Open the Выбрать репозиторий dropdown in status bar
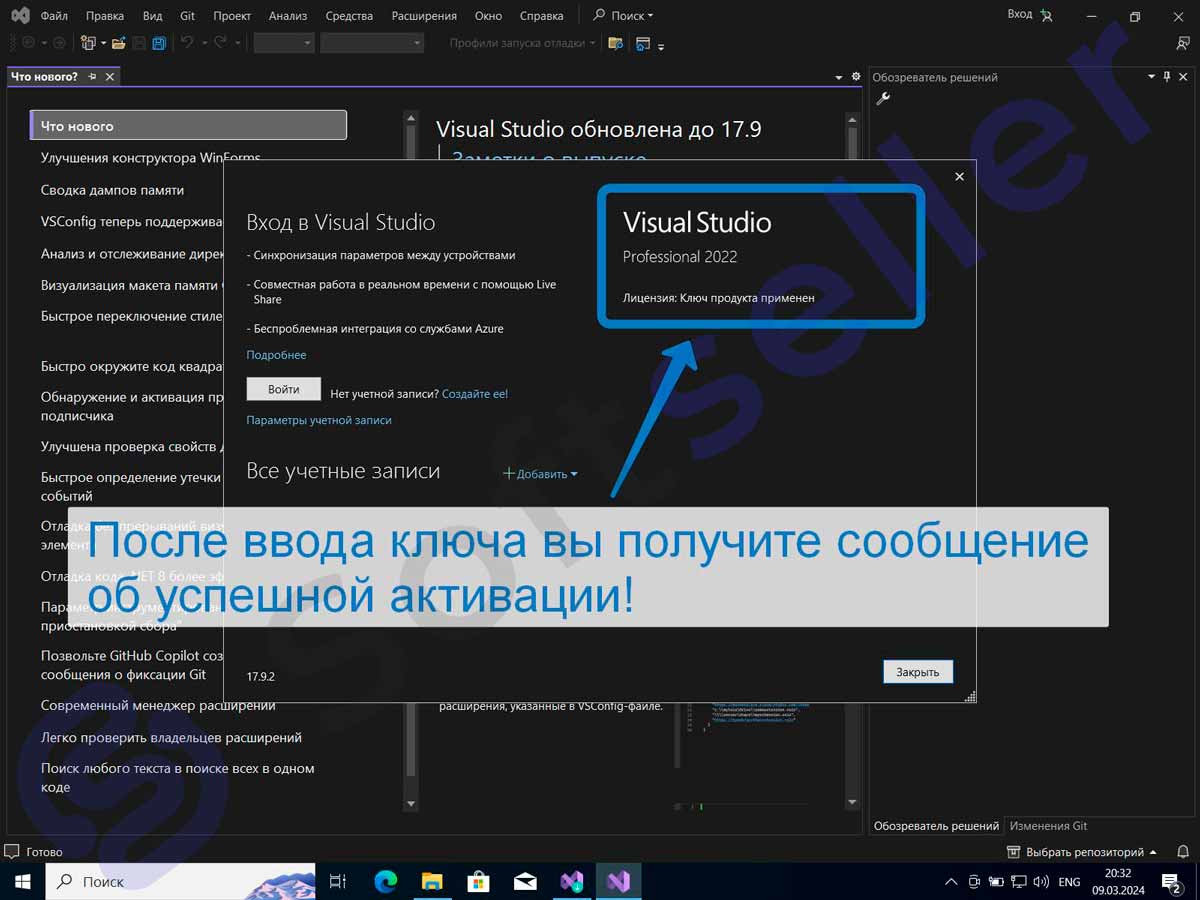Viewport: 1200px width, 900px height. click(x=1083, y=852)
